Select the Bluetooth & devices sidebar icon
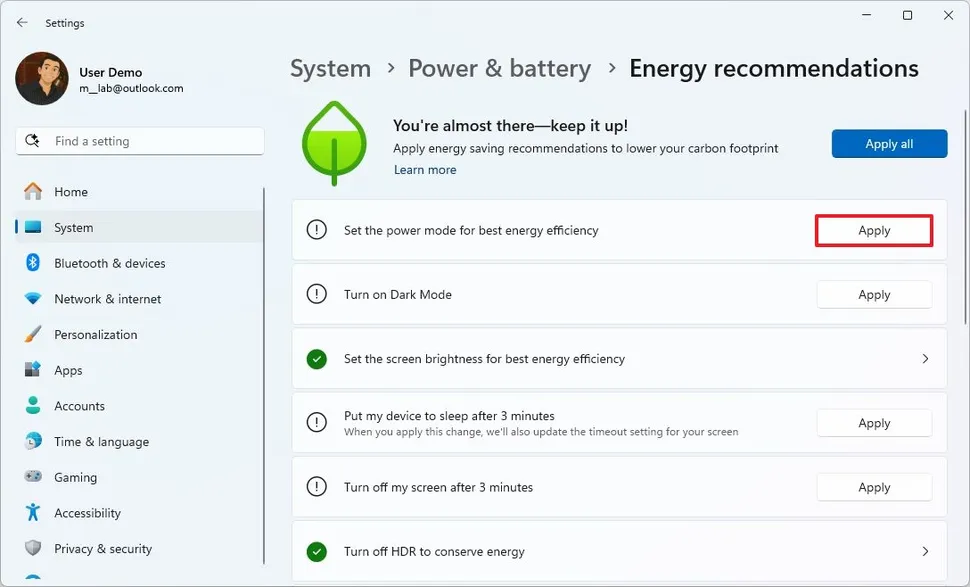This screenshot has width=970, height=587. (31, 263)
